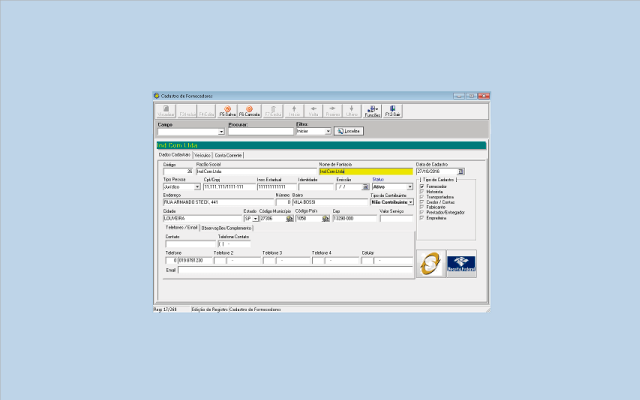
Task: Open the Status dropdown showing Ativo
Action: [409, 187]
